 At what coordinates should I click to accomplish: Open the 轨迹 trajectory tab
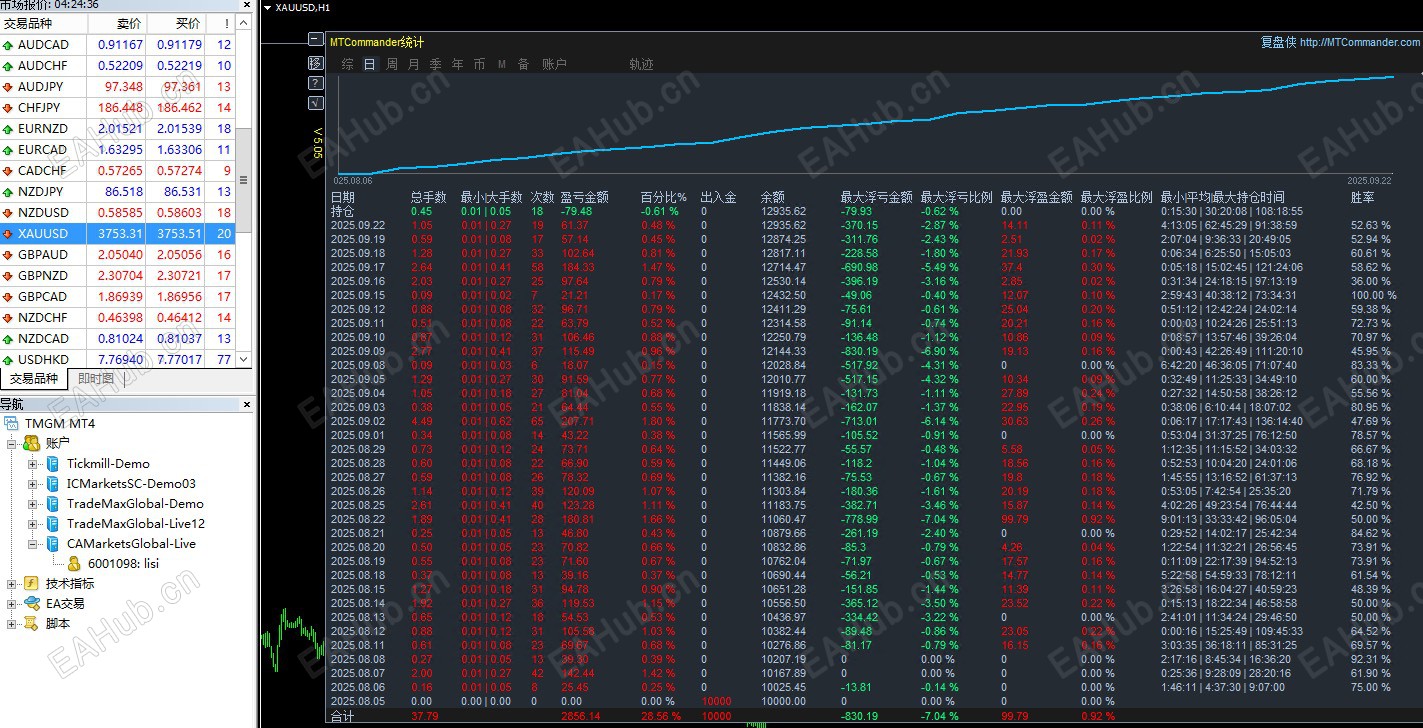641,64
